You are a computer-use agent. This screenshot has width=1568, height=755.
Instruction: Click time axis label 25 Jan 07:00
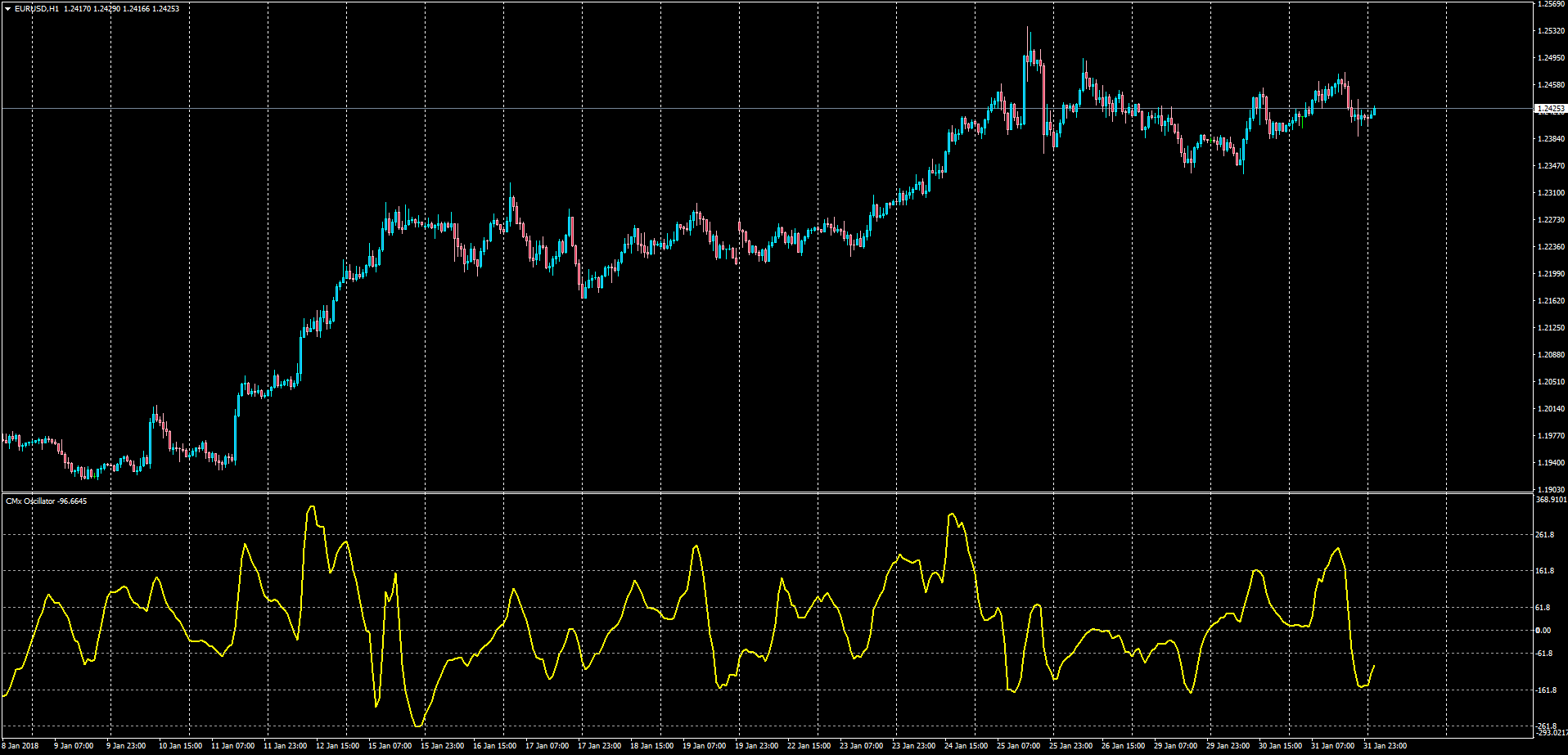coord(1018,746)
